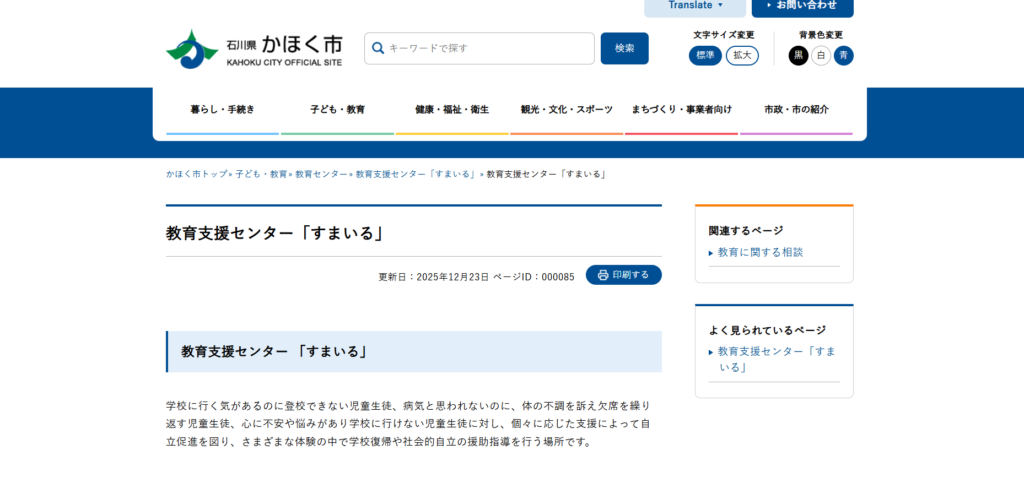The width and height of the screenshot is (1024, 499).
Task: Click the 文字サイズ変更 label
Action: pyautogui.click(x=724, y=35)
